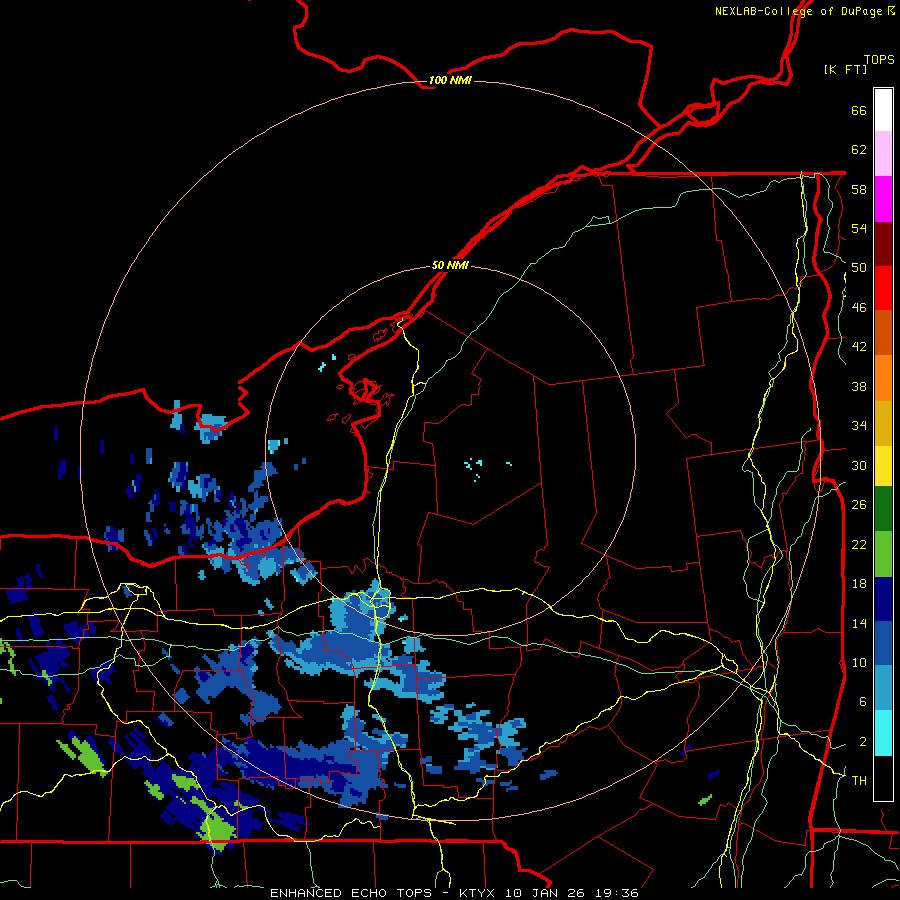900x900 pixels.
Task: Click the white 66 kft legend swatch
Action: point(883,110)
